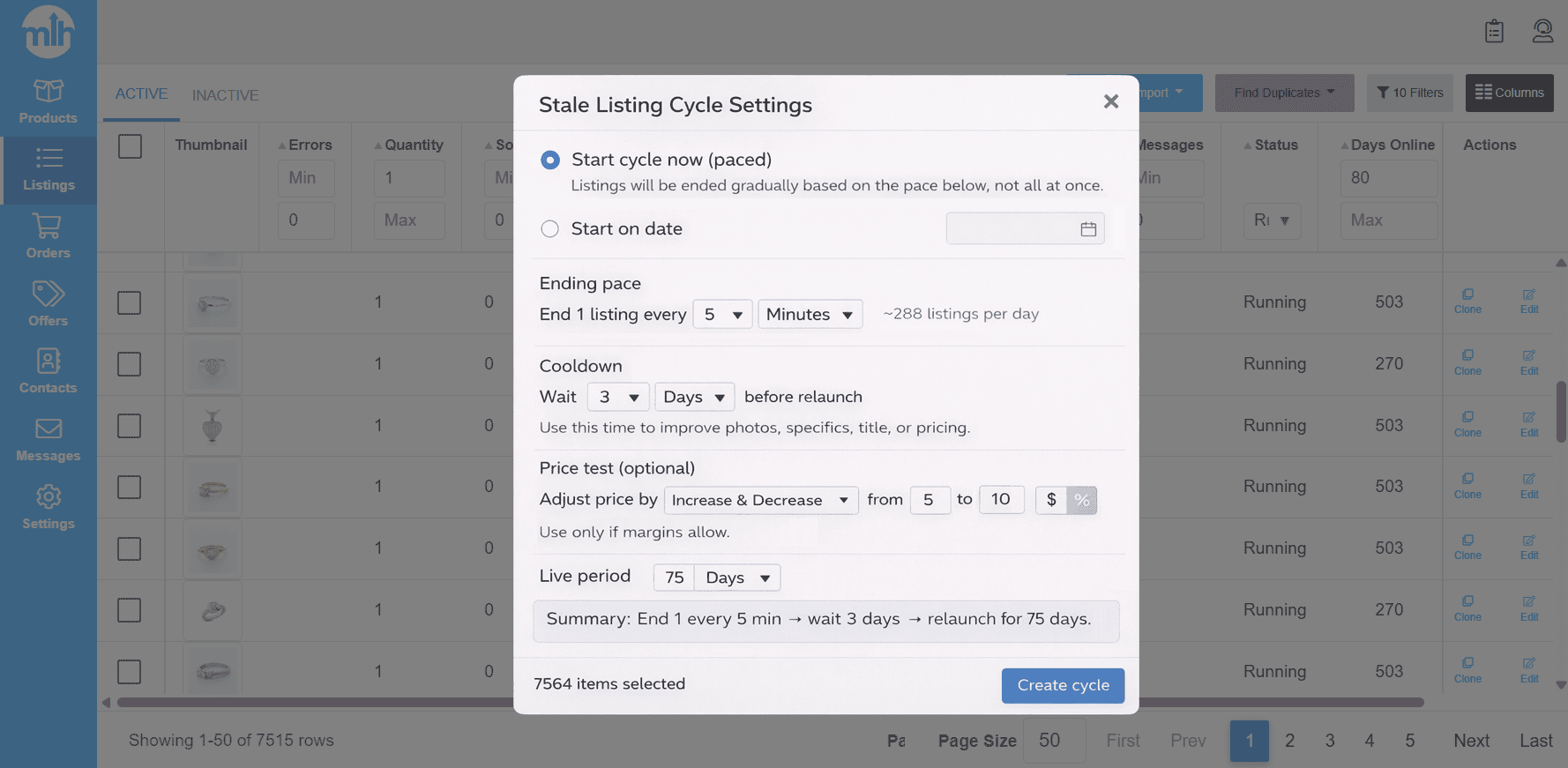Go to page 3 of listings

point(1329,741)
